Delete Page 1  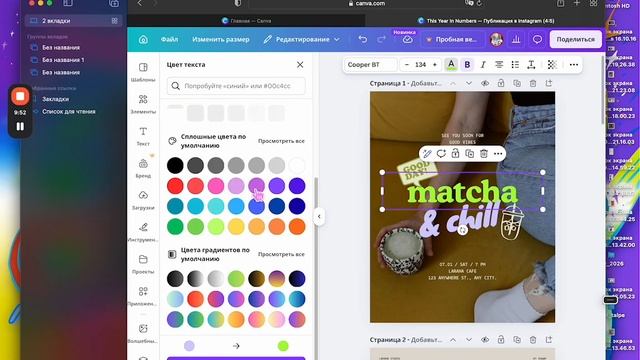pyautogui.click(x=533, y=83)
